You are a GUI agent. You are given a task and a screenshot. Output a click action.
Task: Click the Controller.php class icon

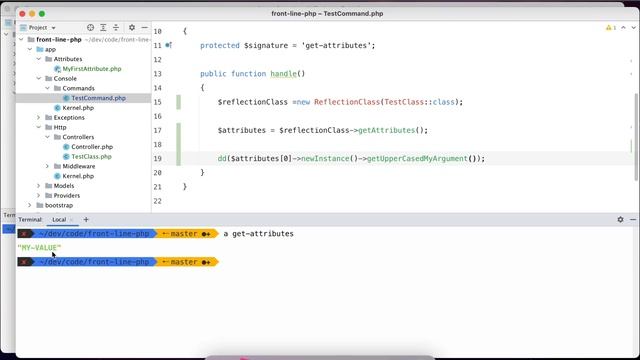point(66,147)
